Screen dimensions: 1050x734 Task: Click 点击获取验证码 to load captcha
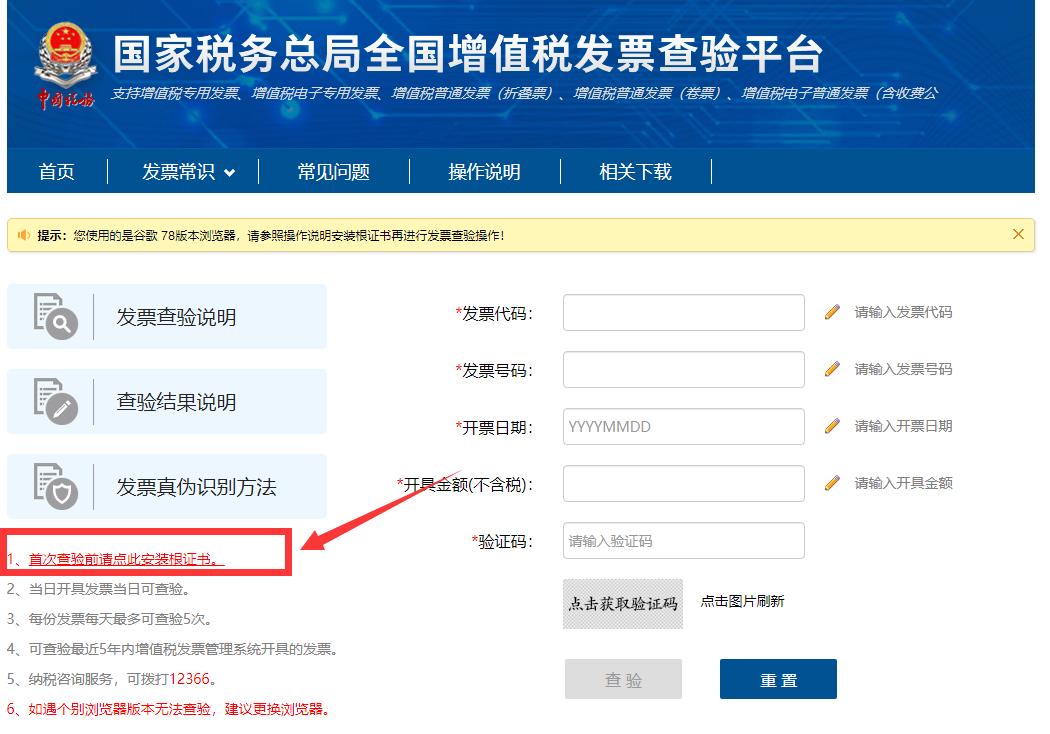[622, 604]
